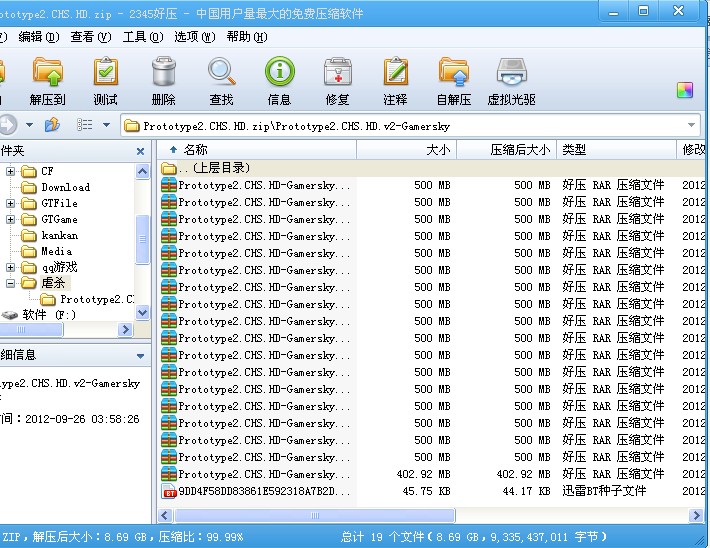Select the Prototype2.C subfolder in tree
710x548 pixels.
pyautogui.click(x=96, y=299)
